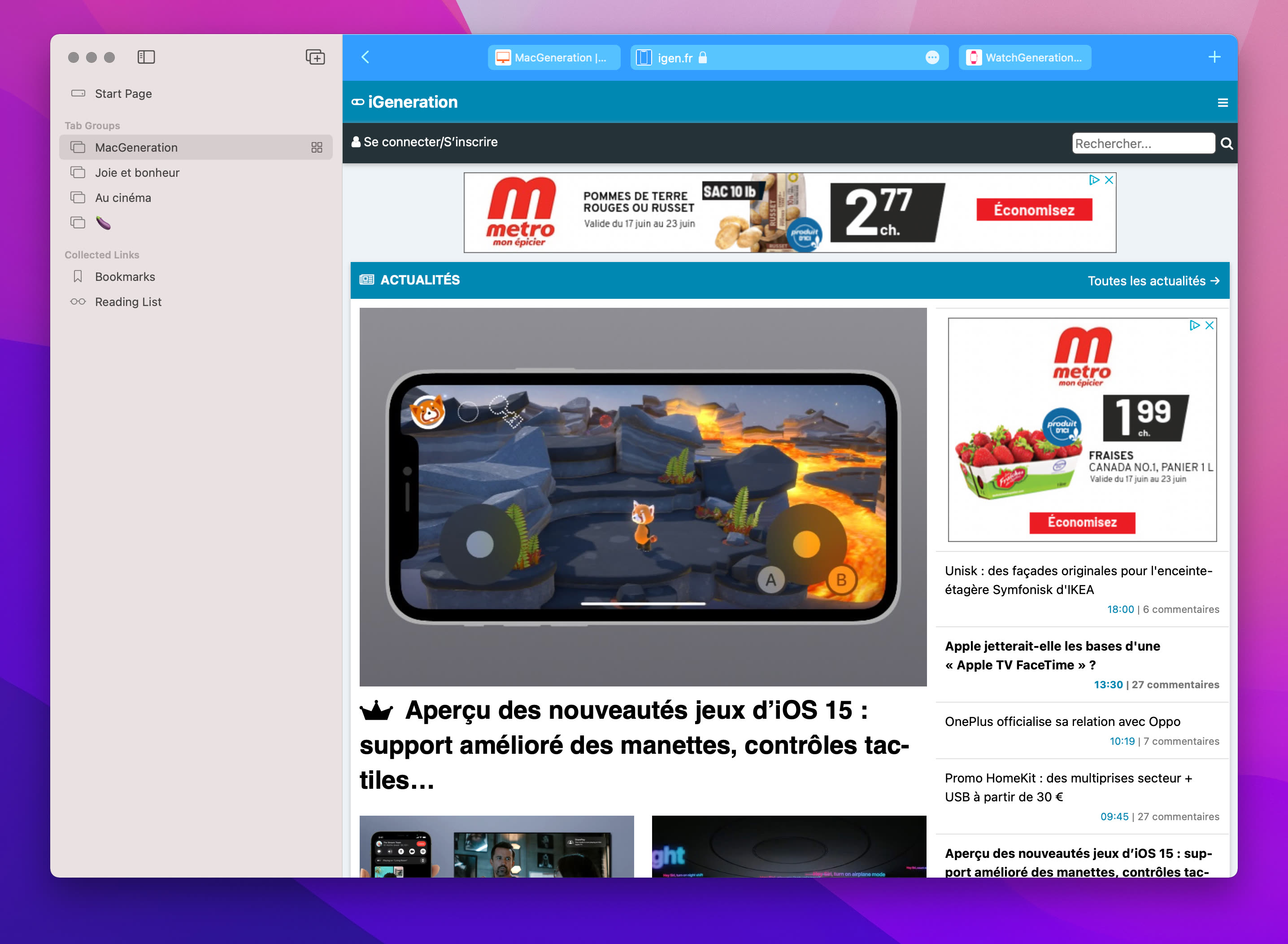Select the Joie et bonheur tab group
The image size is (1288, 944).
(x=137, y=172)
